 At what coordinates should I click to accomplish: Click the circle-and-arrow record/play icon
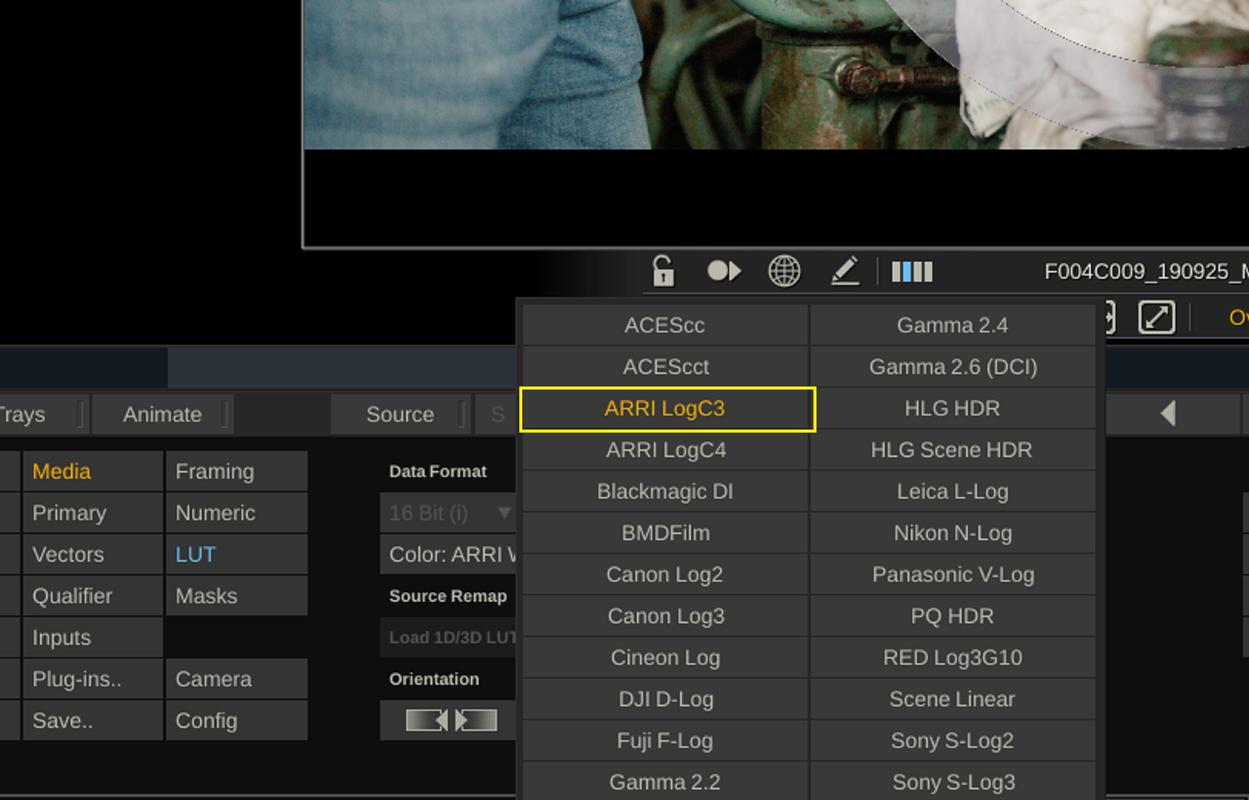724,271
